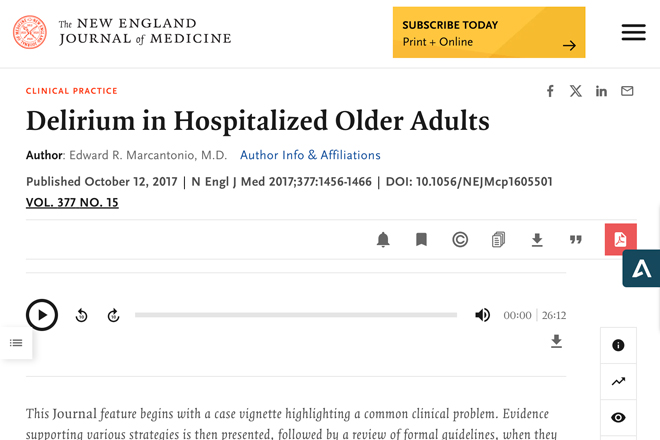Expand the table of contents sidebar

(16, 343)
